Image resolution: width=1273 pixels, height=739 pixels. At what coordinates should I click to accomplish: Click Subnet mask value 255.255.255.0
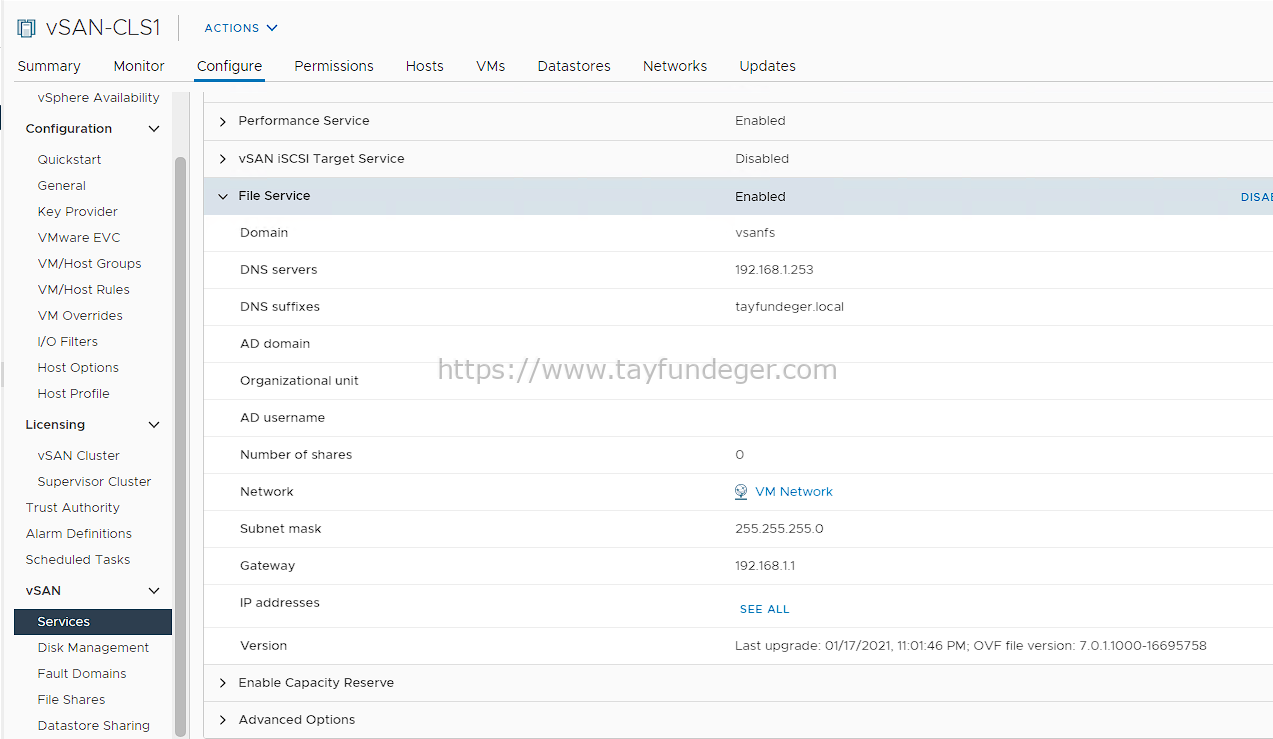click(x=779, y=529)
